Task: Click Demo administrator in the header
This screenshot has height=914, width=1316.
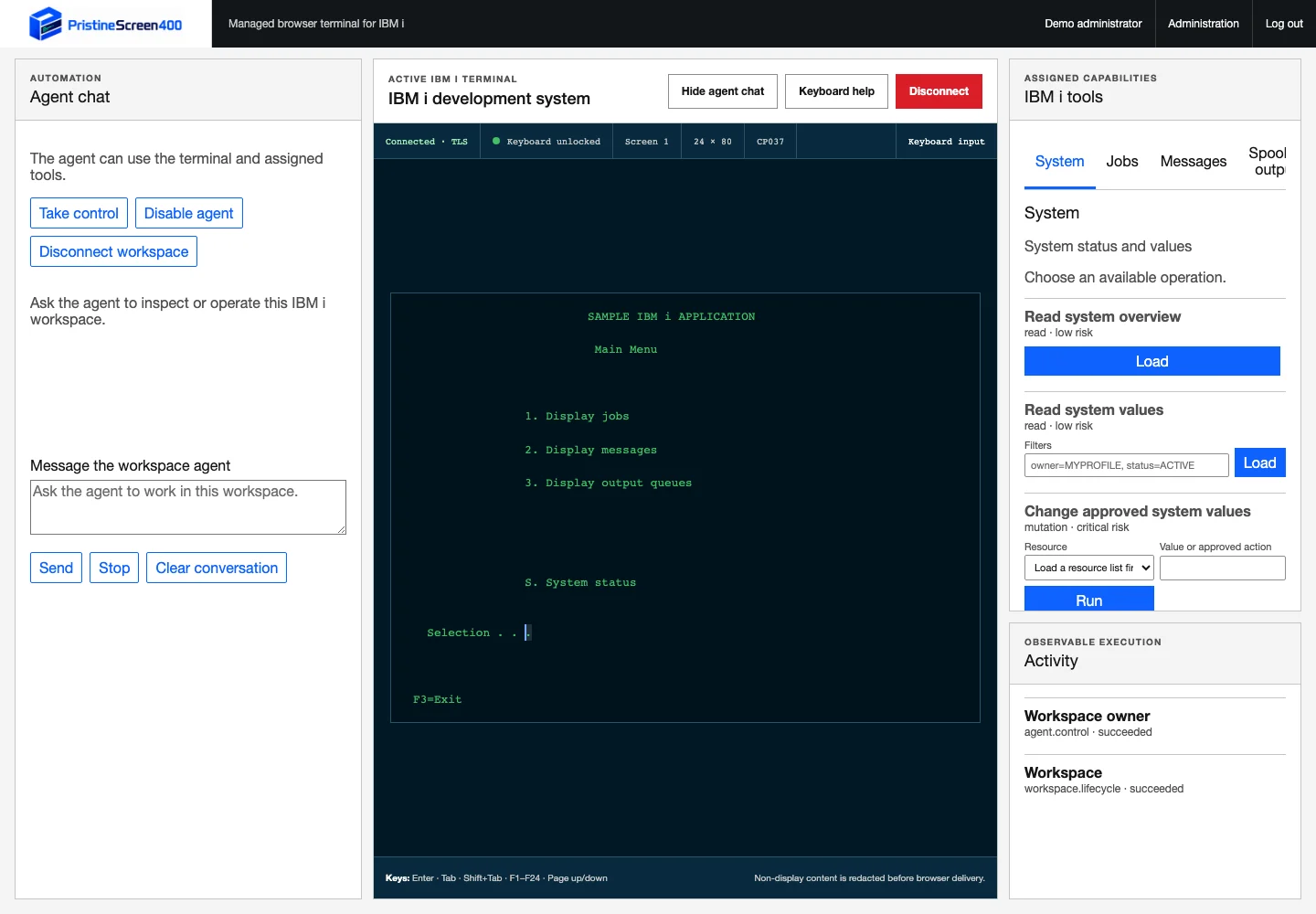Action: pyautogui.click(x=1093, y=24)
